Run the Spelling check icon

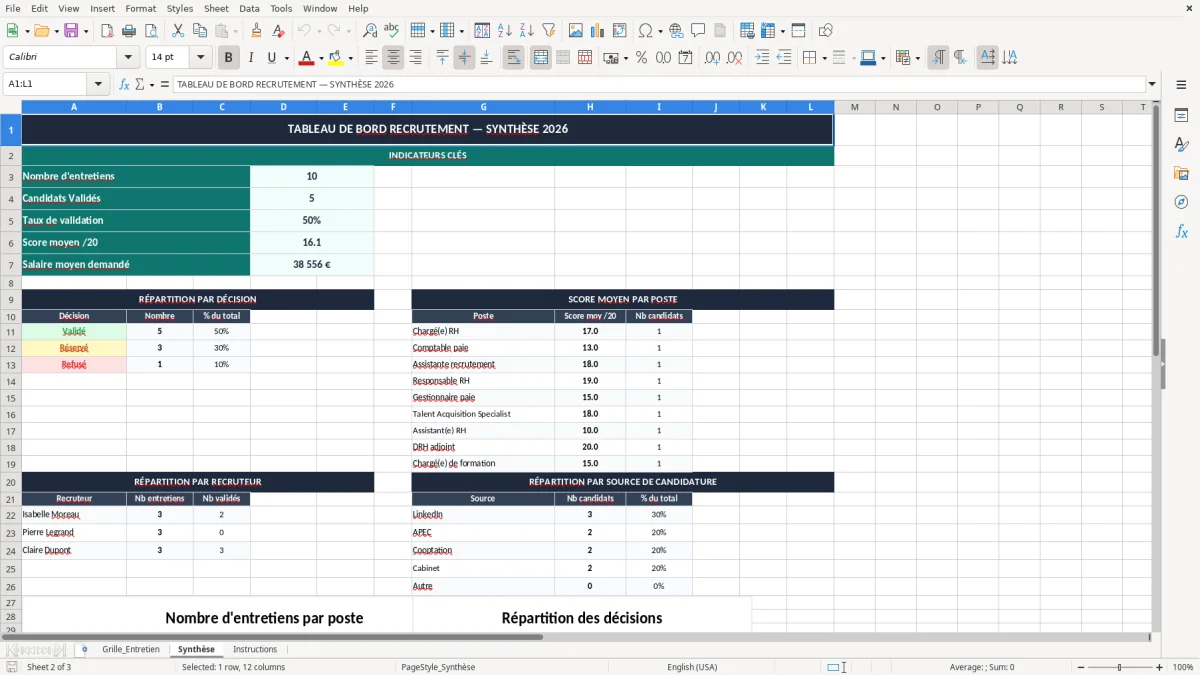coord(392,31)
